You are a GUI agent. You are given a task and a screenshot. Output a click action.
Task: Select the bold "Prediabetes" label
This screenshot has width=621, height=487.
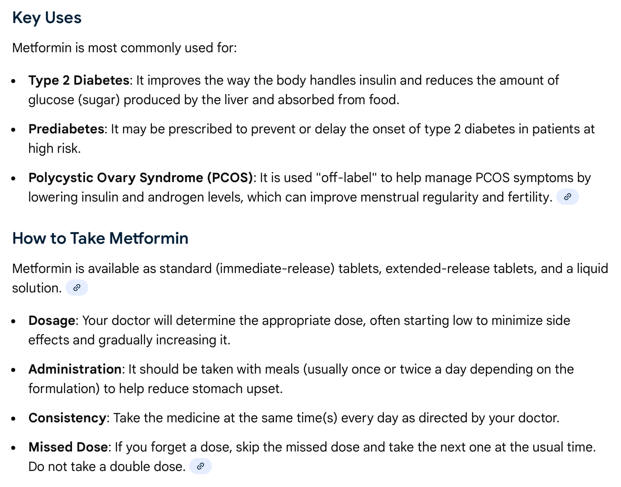click(66, 129)
